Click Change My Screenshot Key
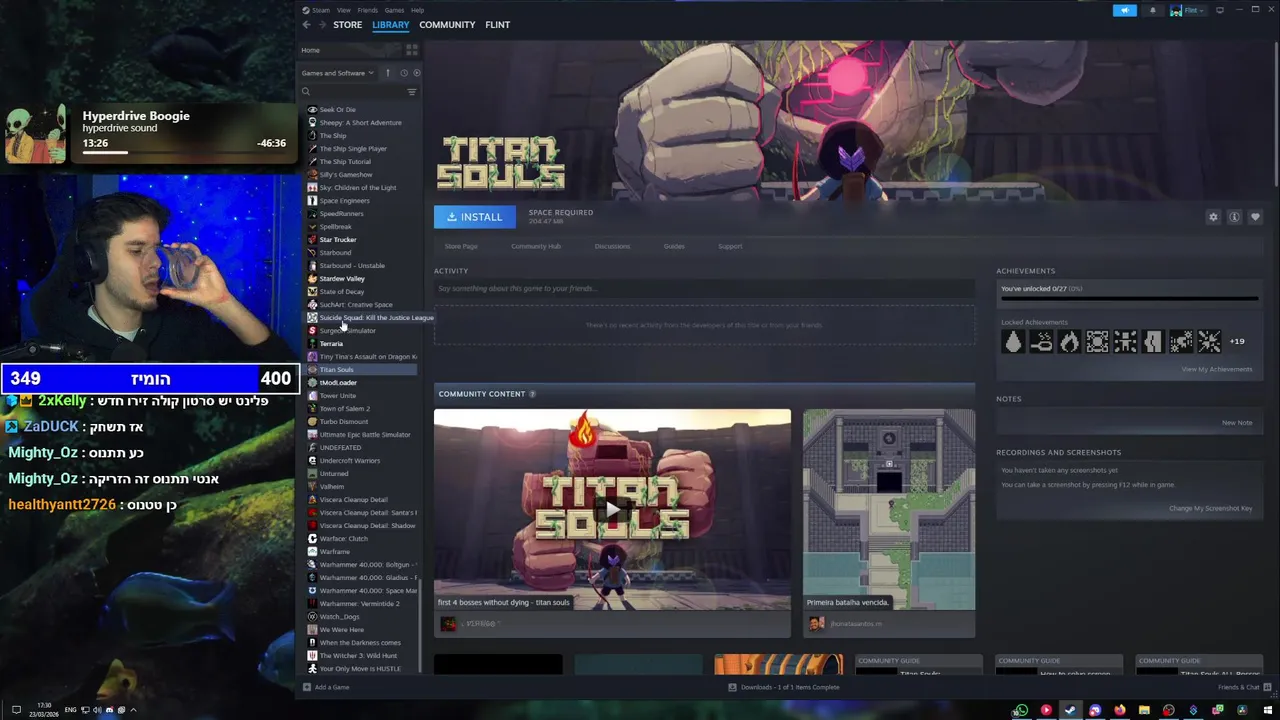Screen dimensions: 1280x720 point(1210,508)
